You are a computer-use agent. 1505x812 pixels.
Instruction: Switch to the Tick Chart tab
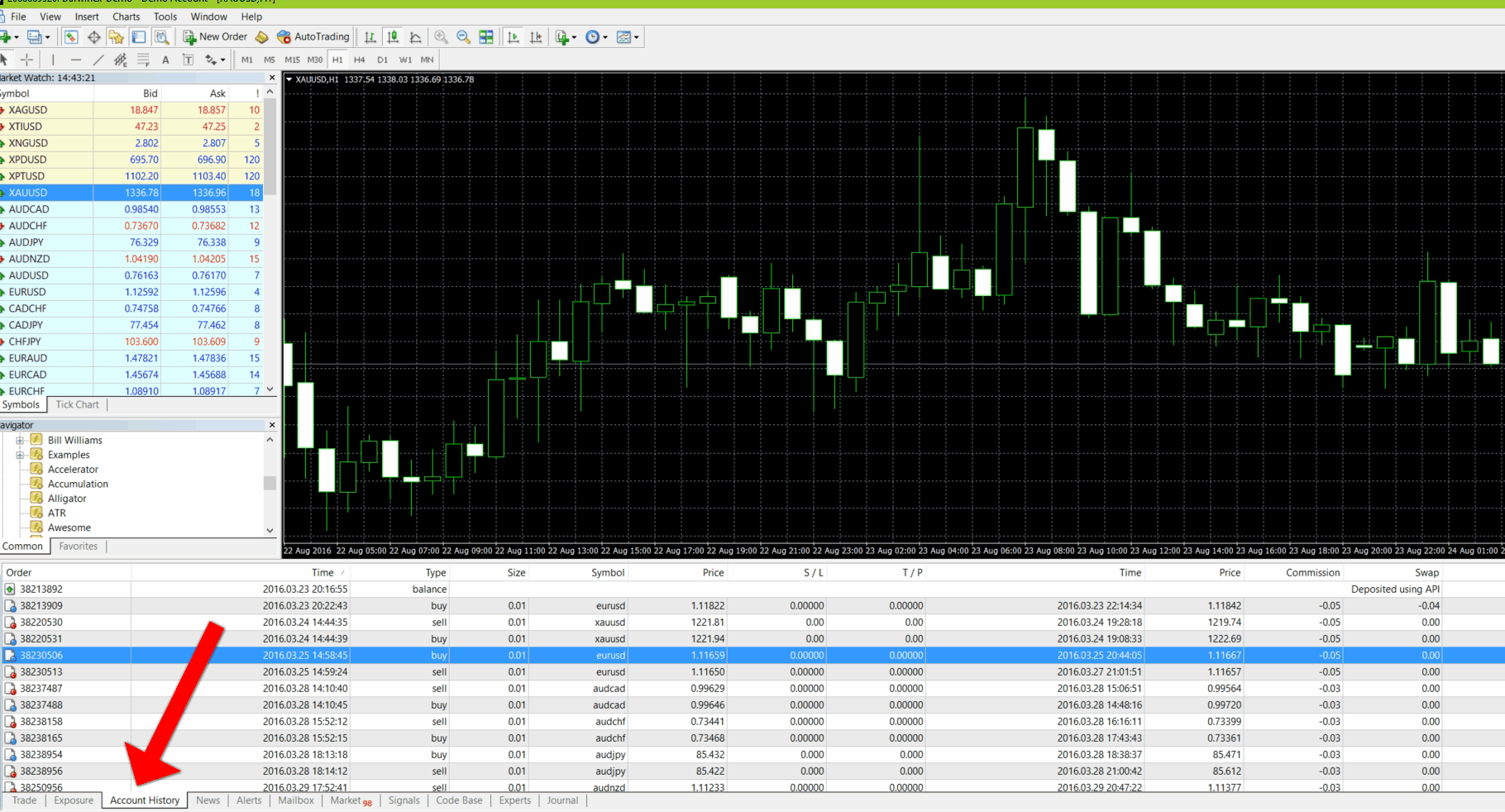pyautogui.click(x=77, y=404)
